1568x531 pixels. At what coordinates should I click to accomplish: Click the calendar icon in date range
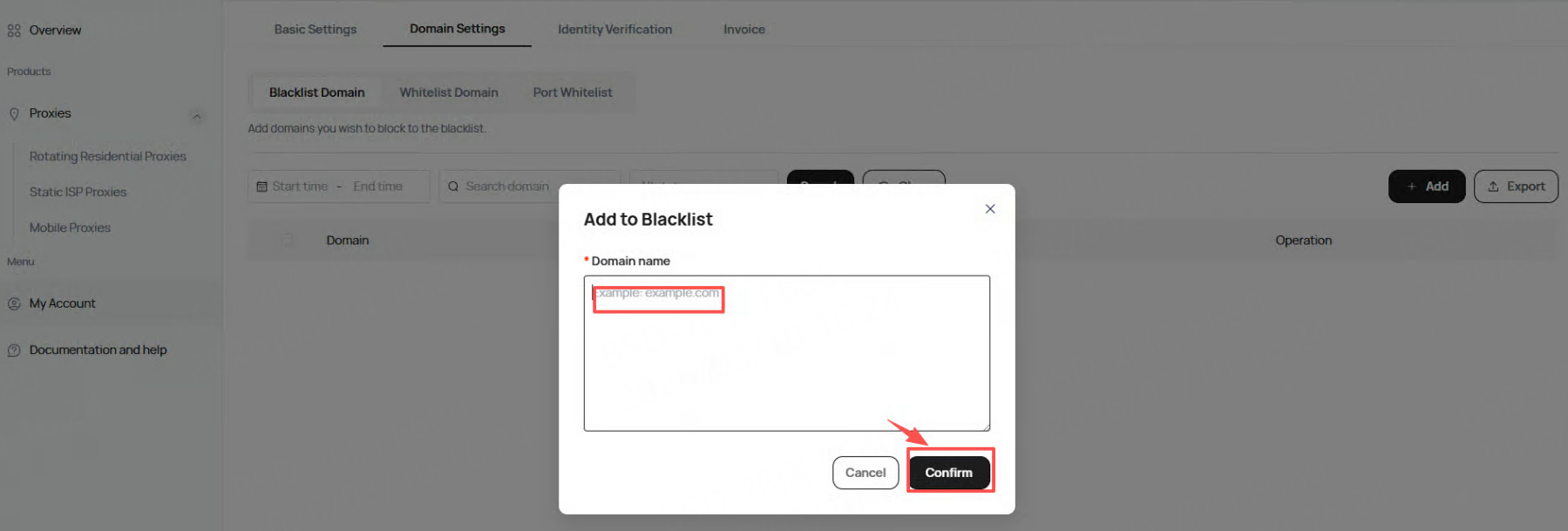pyautogui.click(x=261, y=187)
